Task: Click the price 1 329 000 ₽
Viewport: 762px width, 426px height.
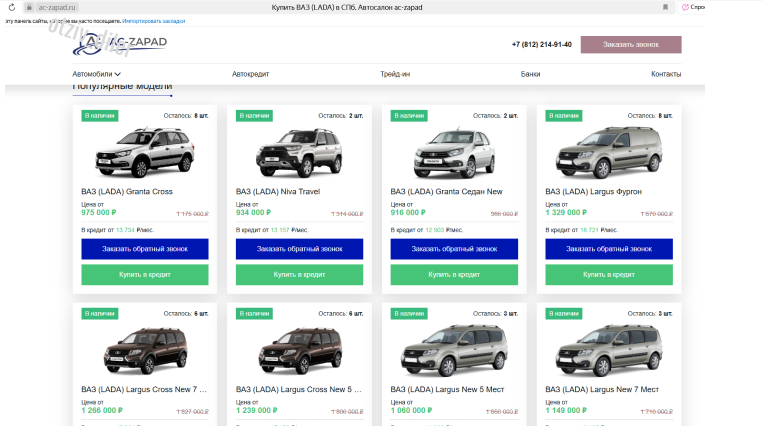Action: [x=566, y=212]
